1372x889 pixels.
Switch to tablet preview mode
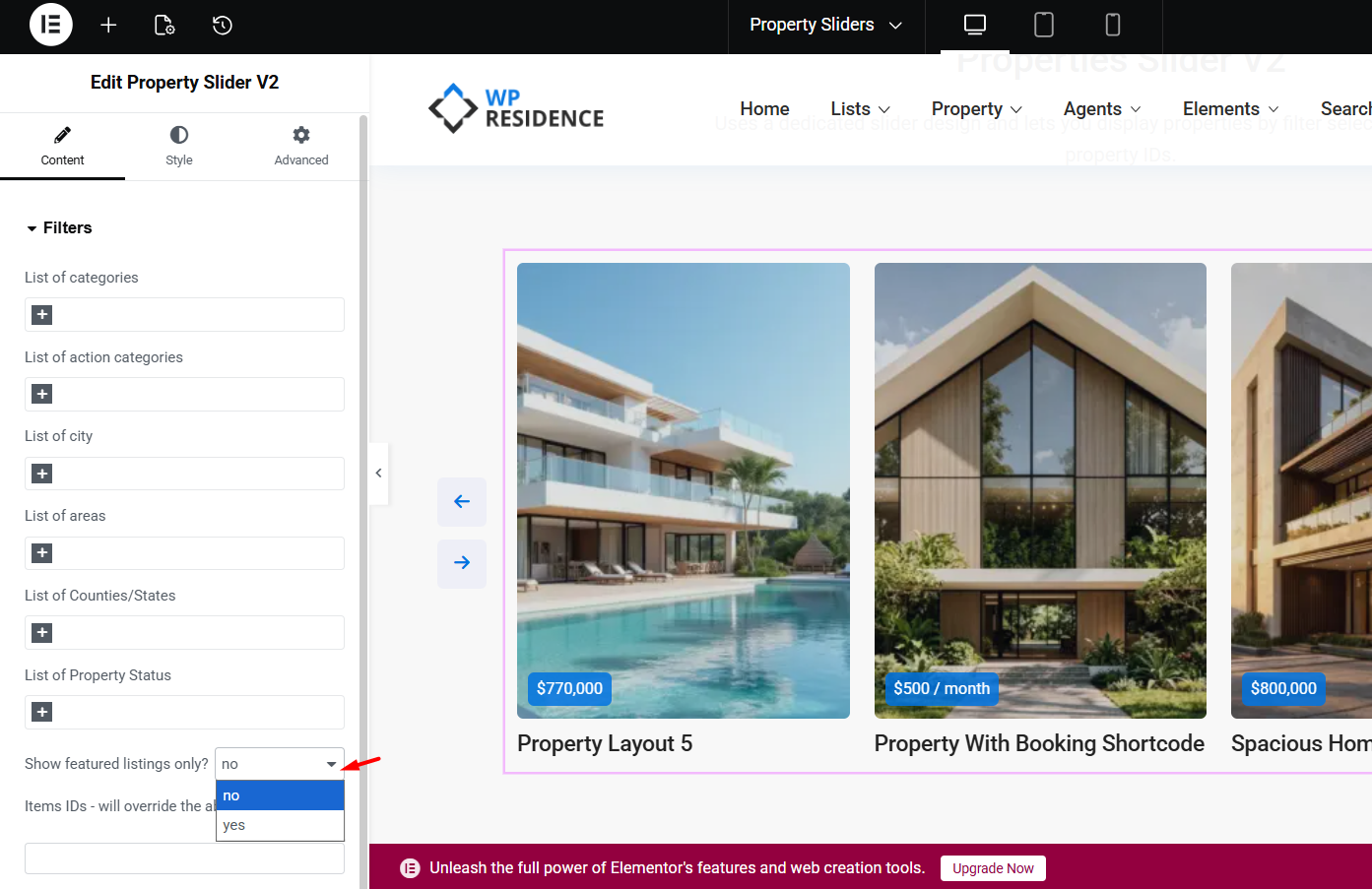(x=1043, y=25)
